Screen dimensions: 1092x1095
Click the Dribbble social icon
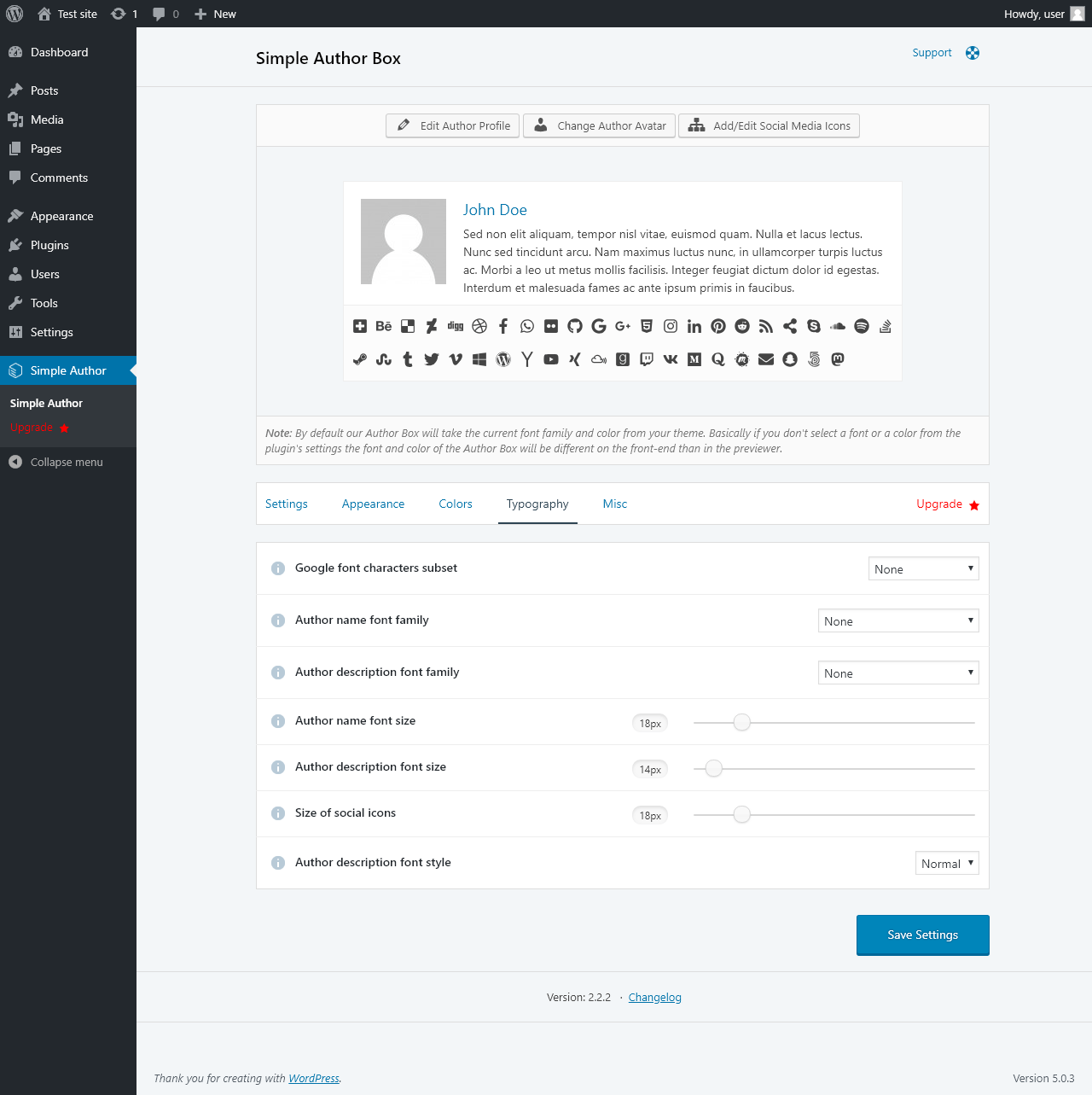(479, 326)
